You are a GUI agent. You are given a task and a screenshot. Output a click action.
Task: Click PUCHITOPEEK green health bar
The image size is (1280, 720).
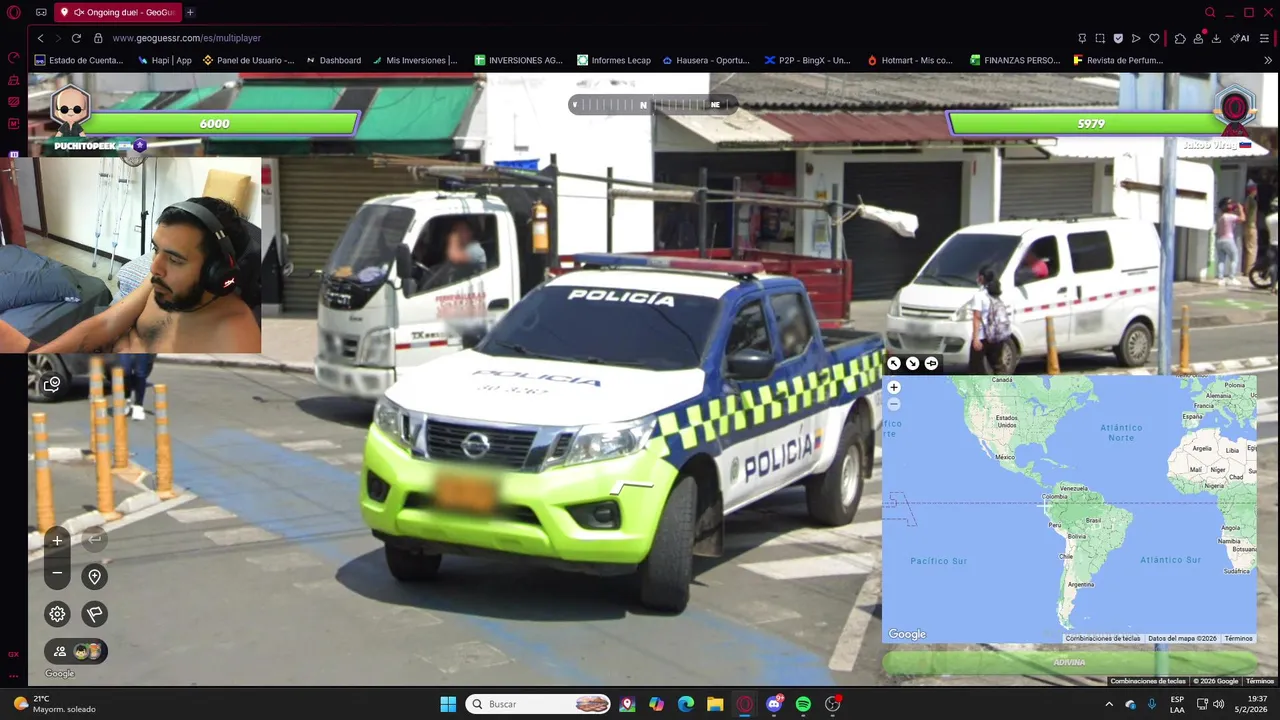[215, 124]
